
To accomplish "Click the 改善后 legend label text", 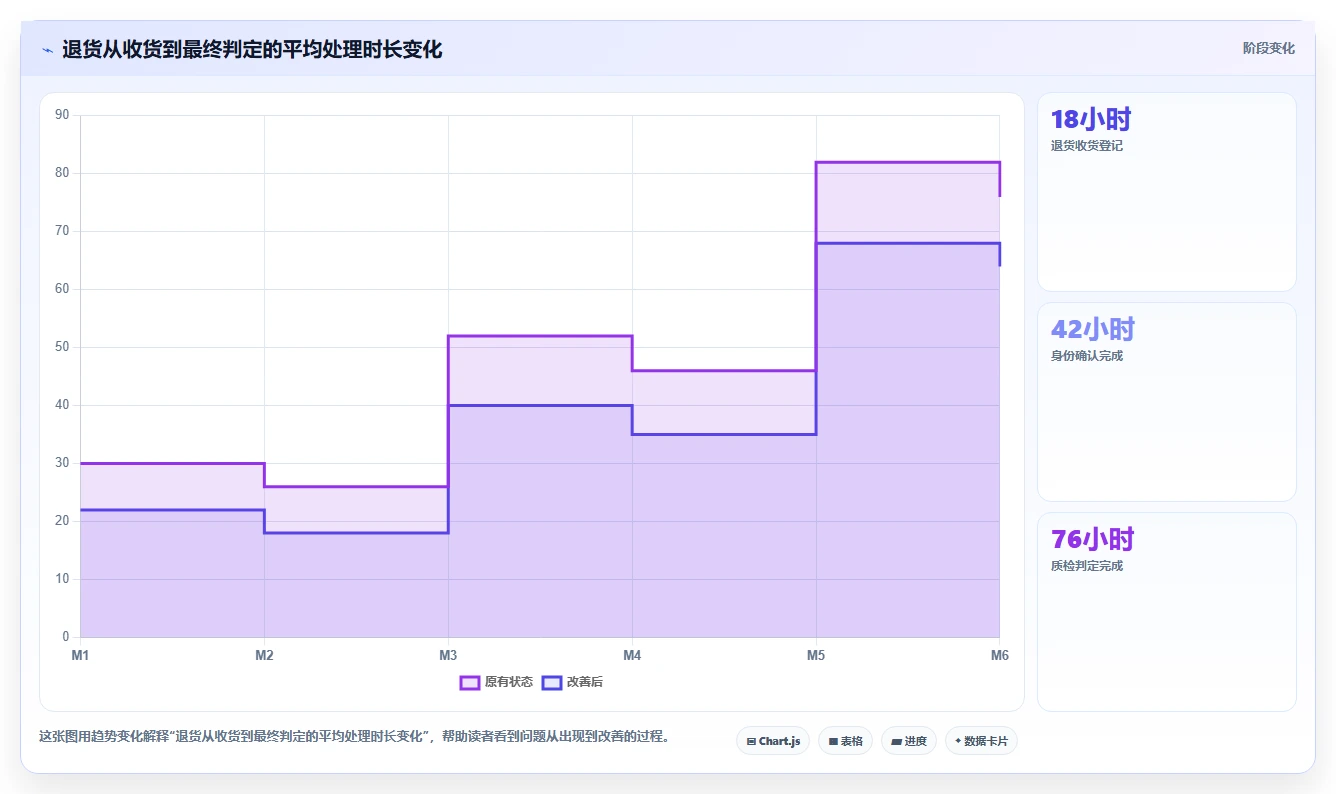I will [585, 683].
